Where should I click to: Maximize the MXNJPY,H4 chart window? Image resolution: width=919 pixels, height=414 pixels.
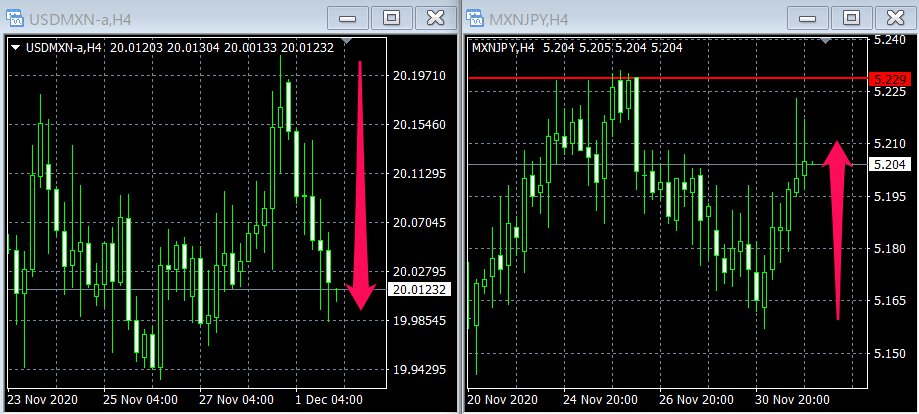pos(851,18)
